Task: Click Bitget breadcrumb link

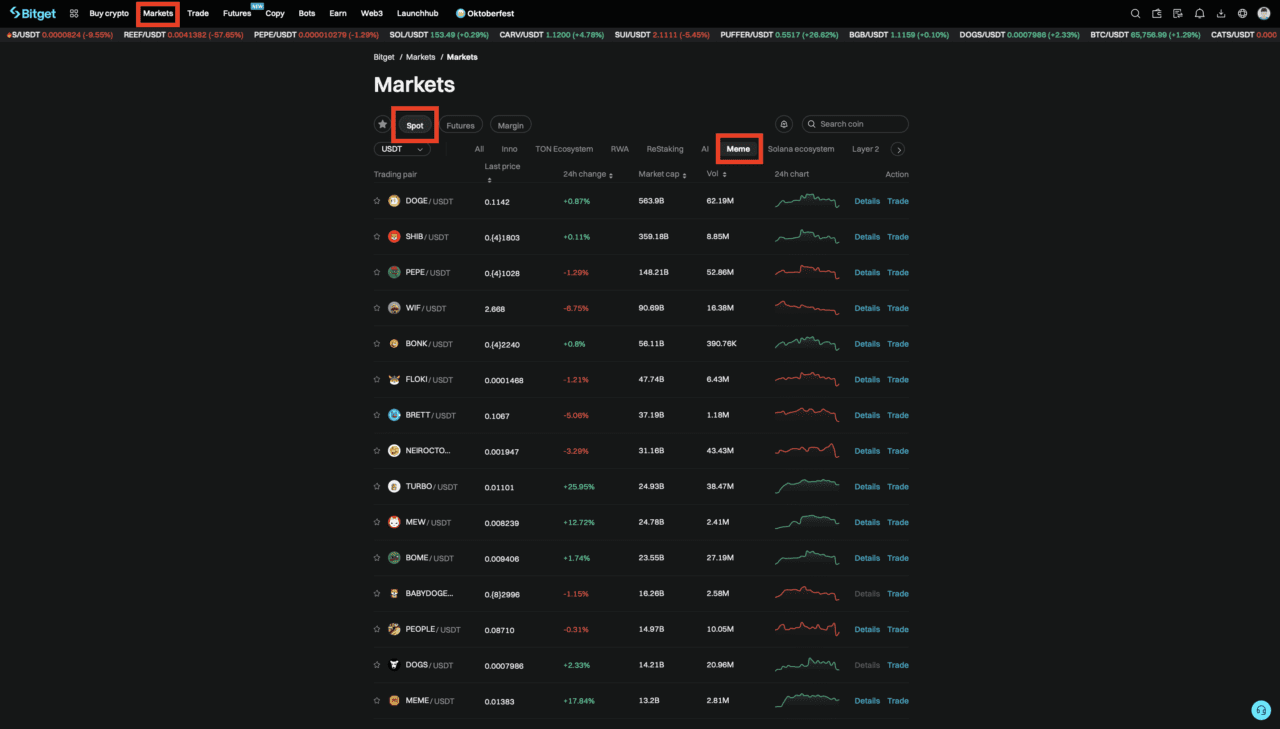Action: pyautogui.click(x=384, y=57)
